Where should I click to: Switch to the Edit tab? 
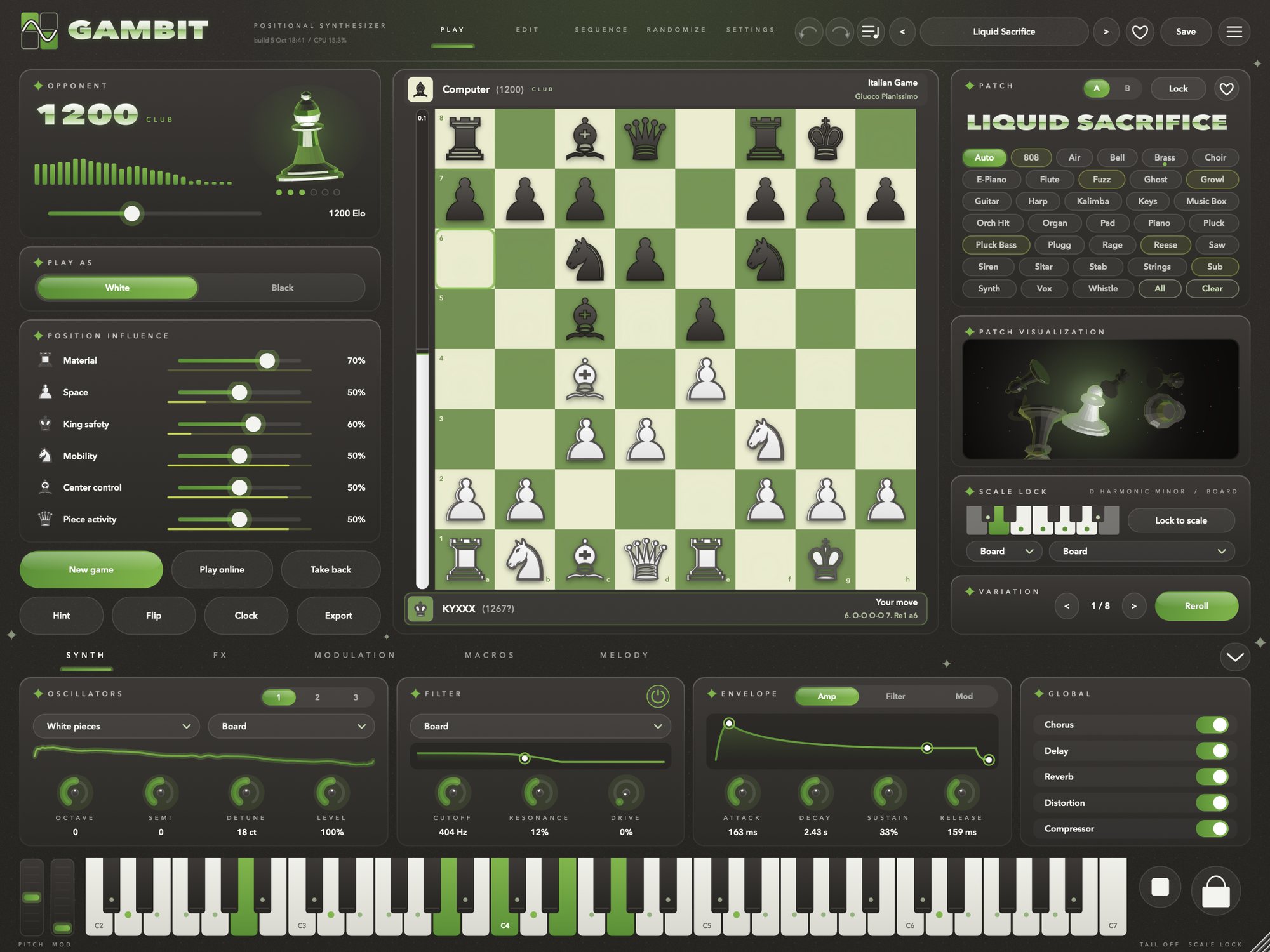[x=527, y=30]
